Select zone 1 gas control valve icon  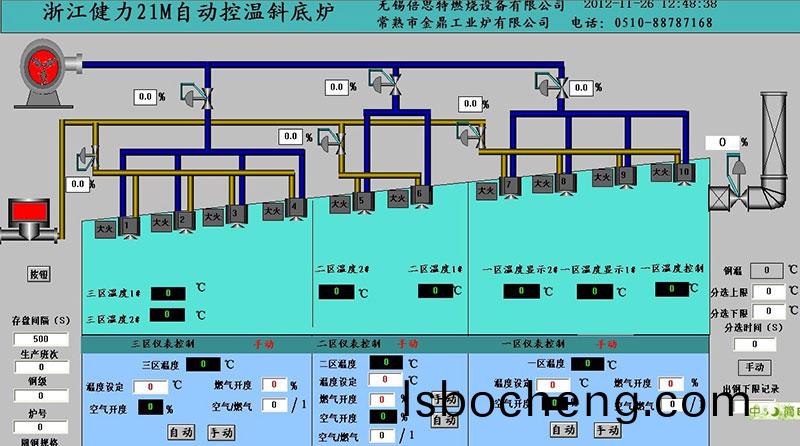click(470, 136)
